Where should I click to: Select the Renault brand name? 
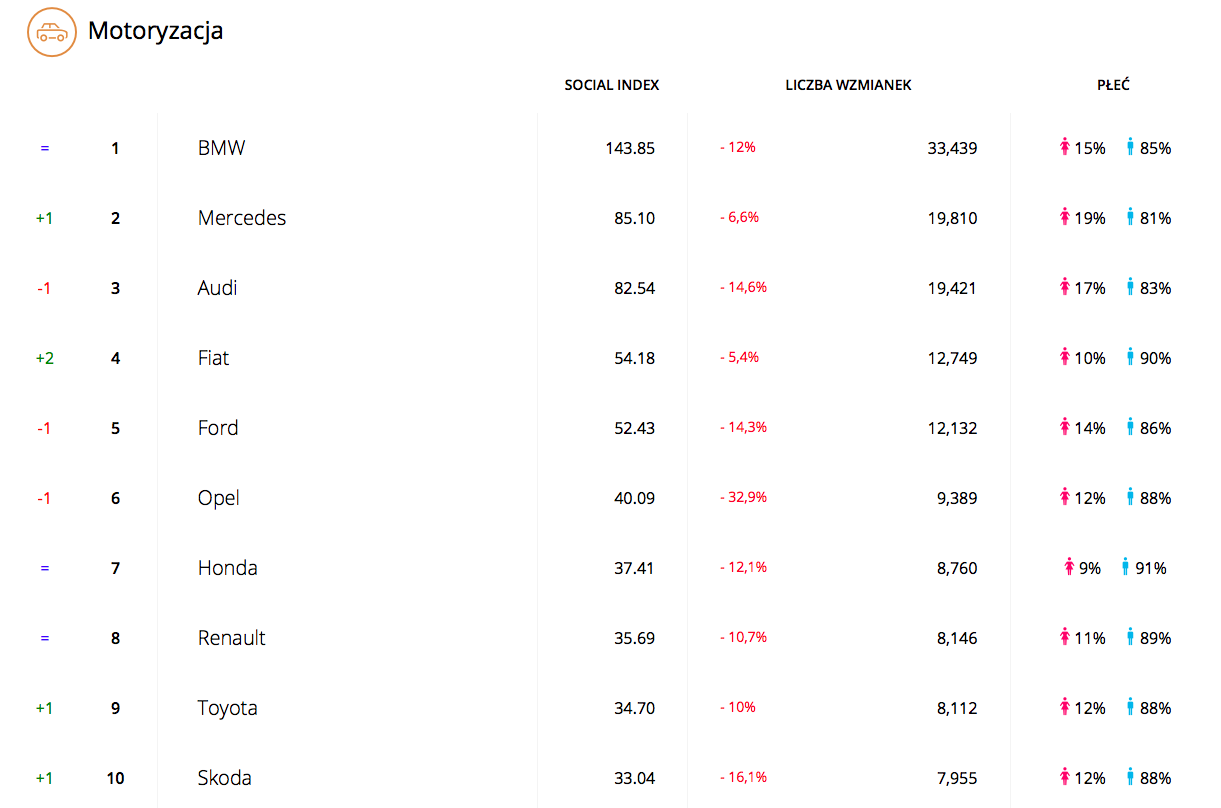click(232, 638)
